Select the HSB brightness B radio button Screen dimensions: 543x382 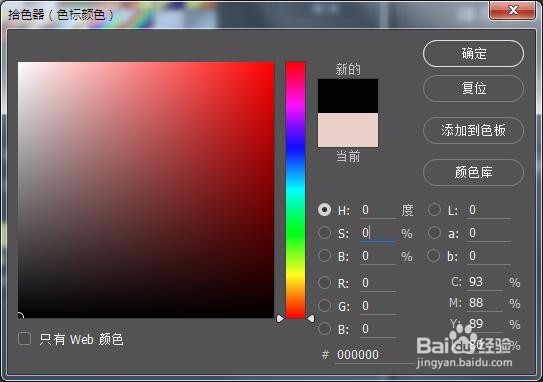324,256
